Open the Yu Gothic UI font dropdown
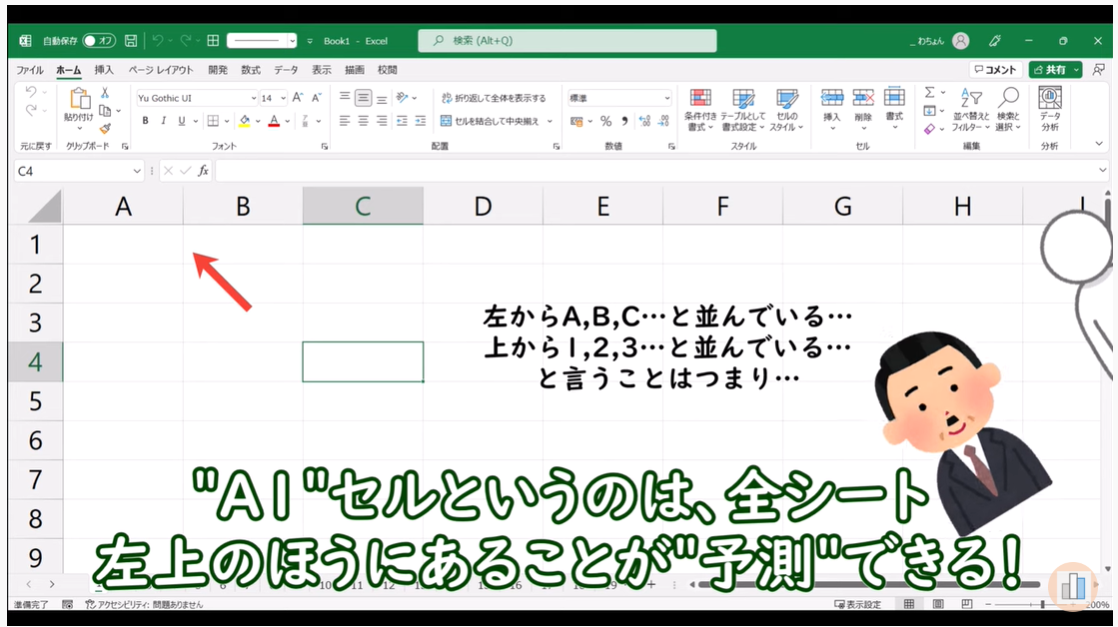1118x627 pixels. (254, 98)
